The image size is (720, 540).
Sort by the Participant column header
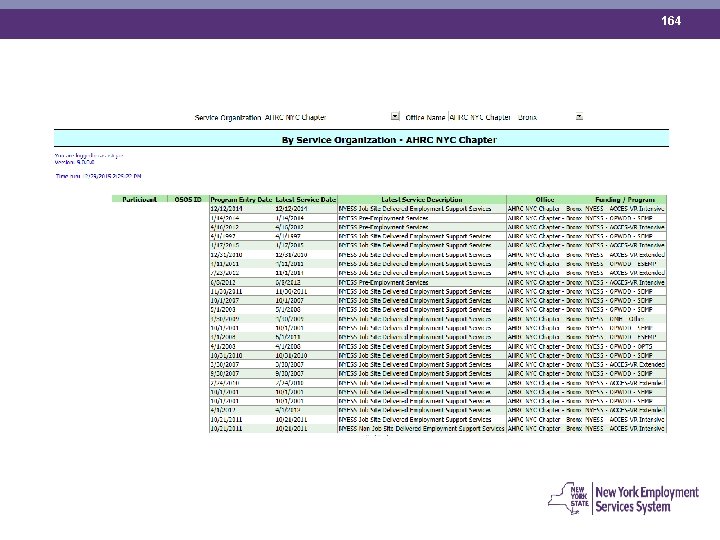point(140,199)
